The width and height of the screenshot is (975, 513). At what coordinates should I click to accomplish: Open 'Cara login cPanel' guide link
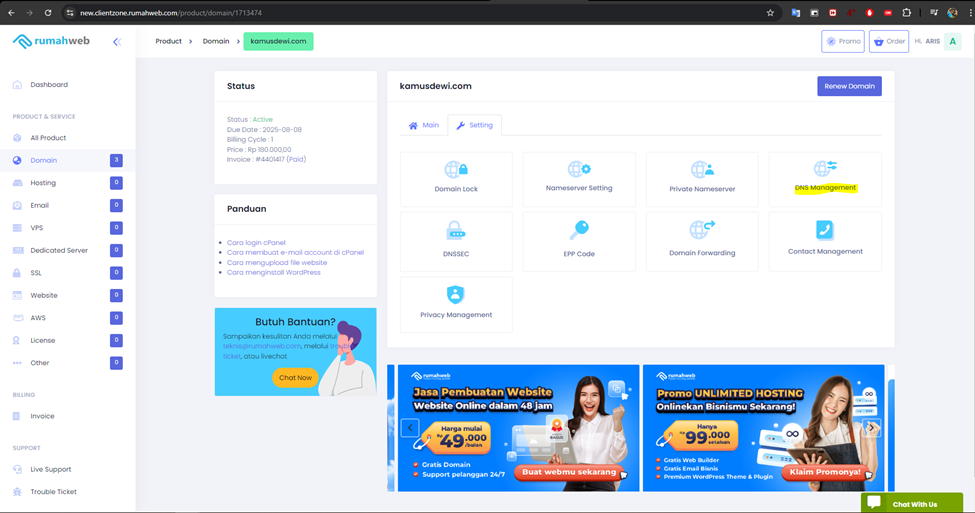256,243
